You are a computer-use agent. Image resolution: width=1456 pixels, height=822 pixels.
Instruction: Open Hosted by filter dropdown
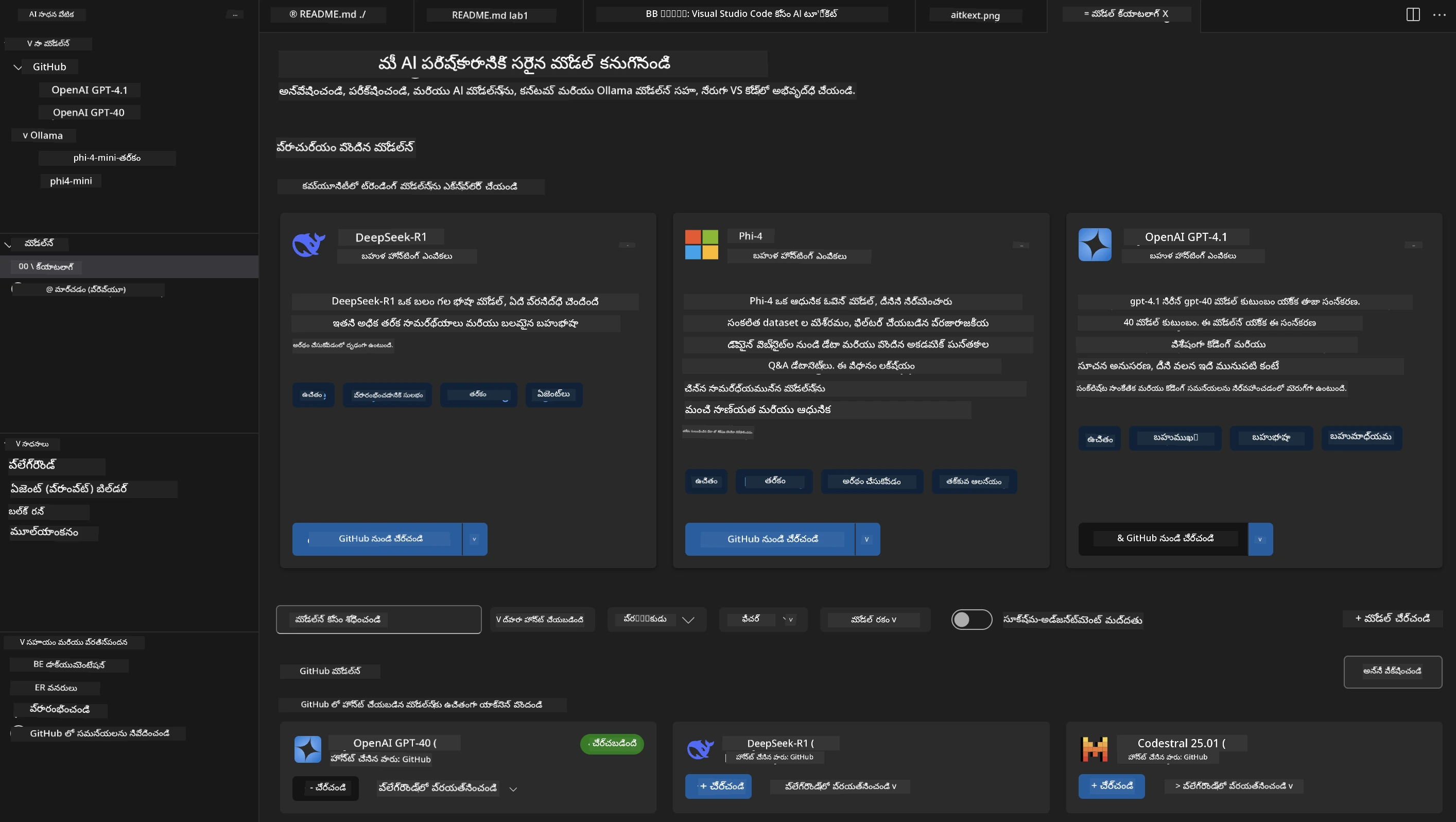[542, 620]
